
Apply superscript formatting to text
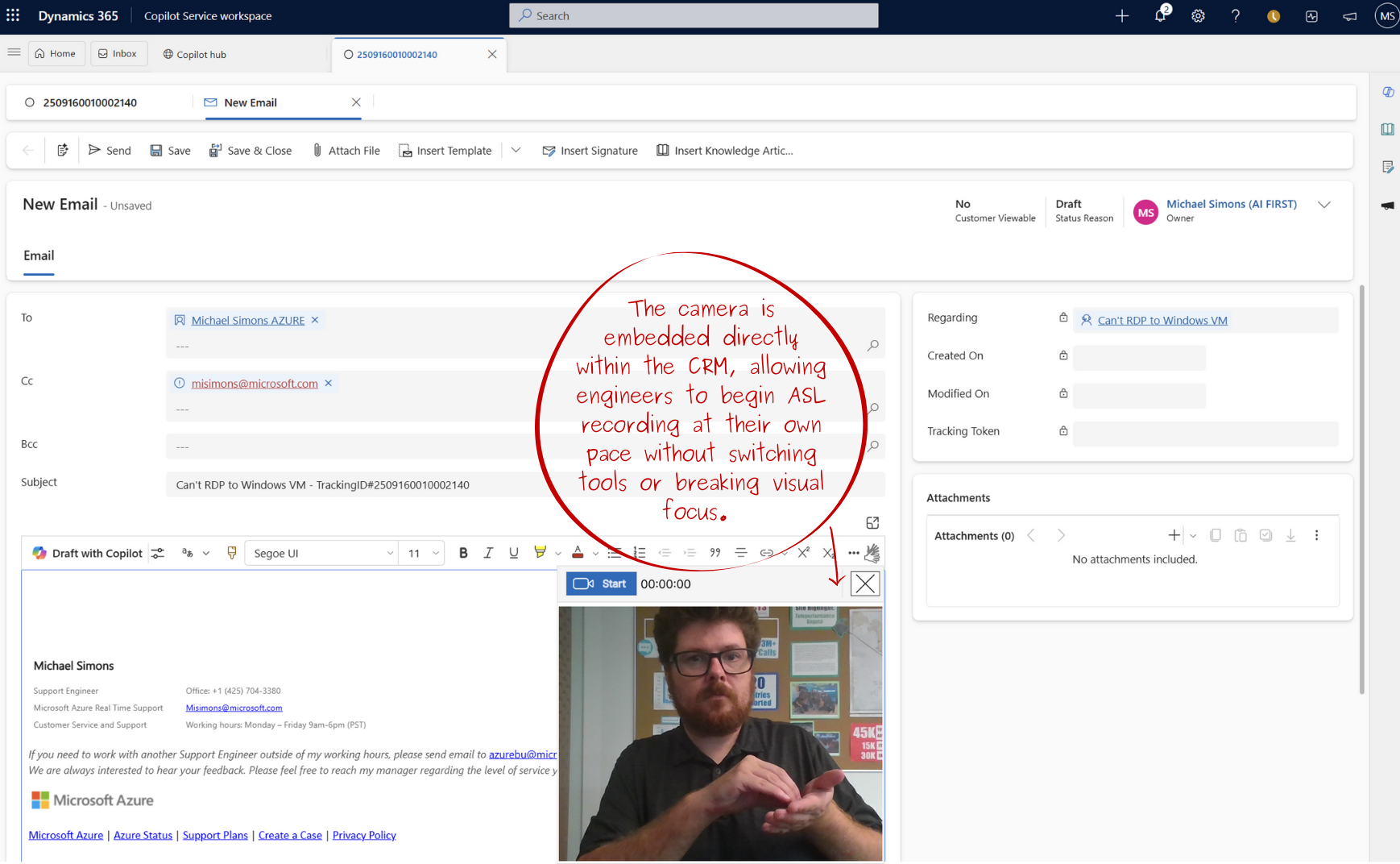pyautogui.click(x=803, y=552)
